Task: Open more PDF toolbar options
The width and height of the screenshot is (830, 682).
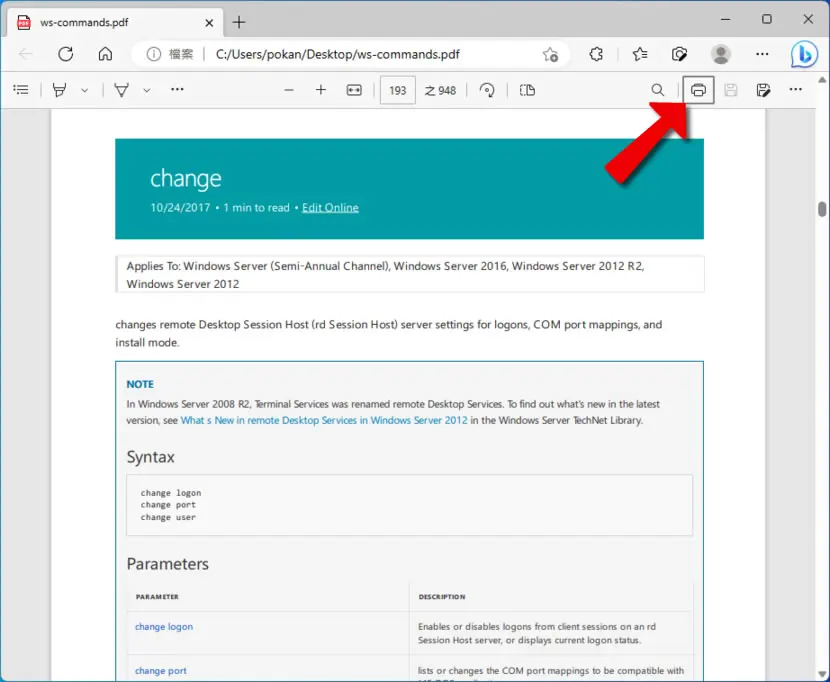Action: click(796, 90)
